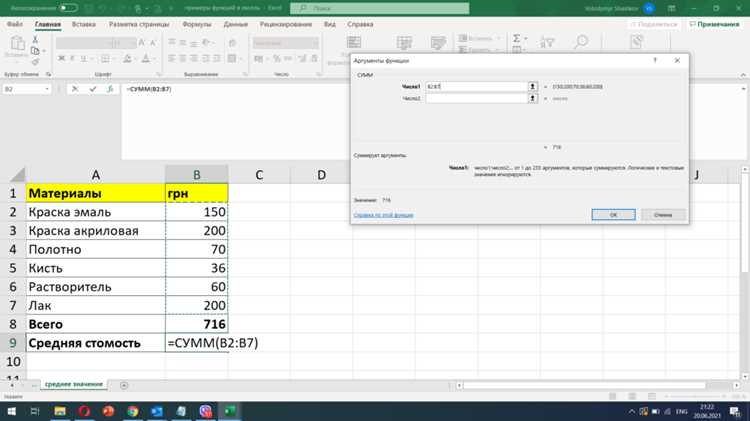Select column B header
The height and width of the screenshot is (421, 750).
tap(197, 175)
